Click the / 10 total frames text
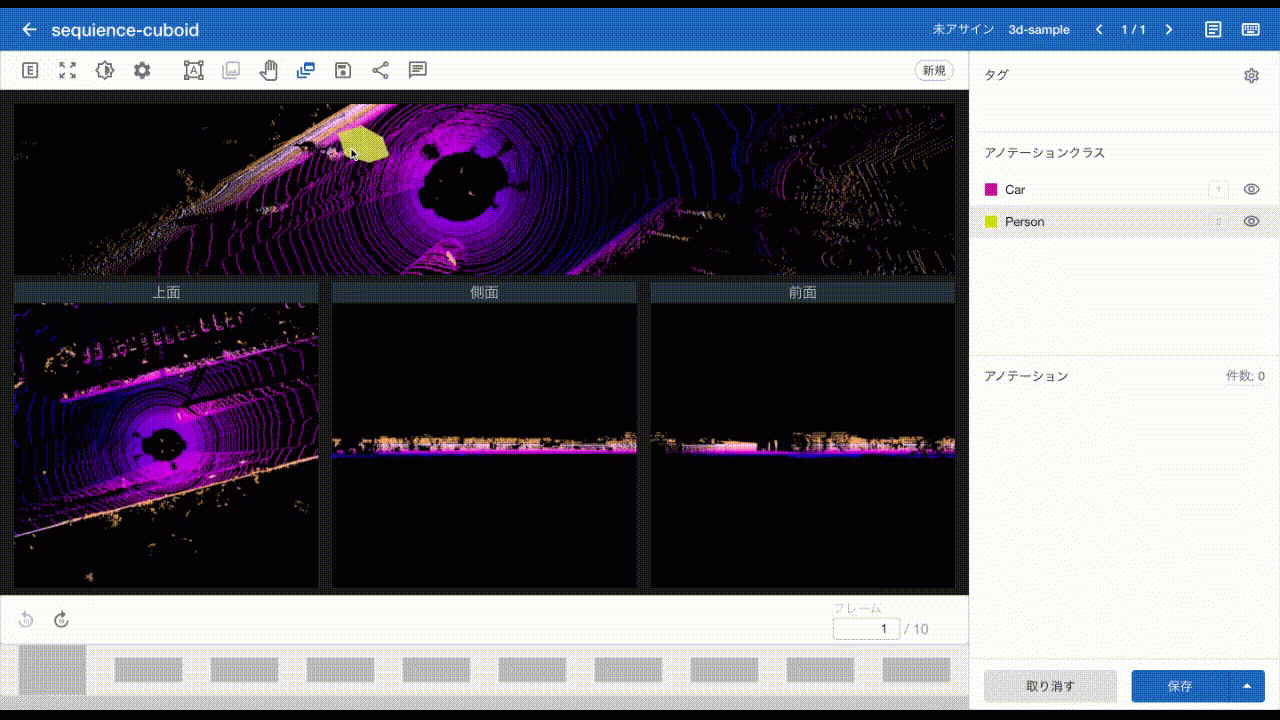1280x720 pixels. pos(916,629)
